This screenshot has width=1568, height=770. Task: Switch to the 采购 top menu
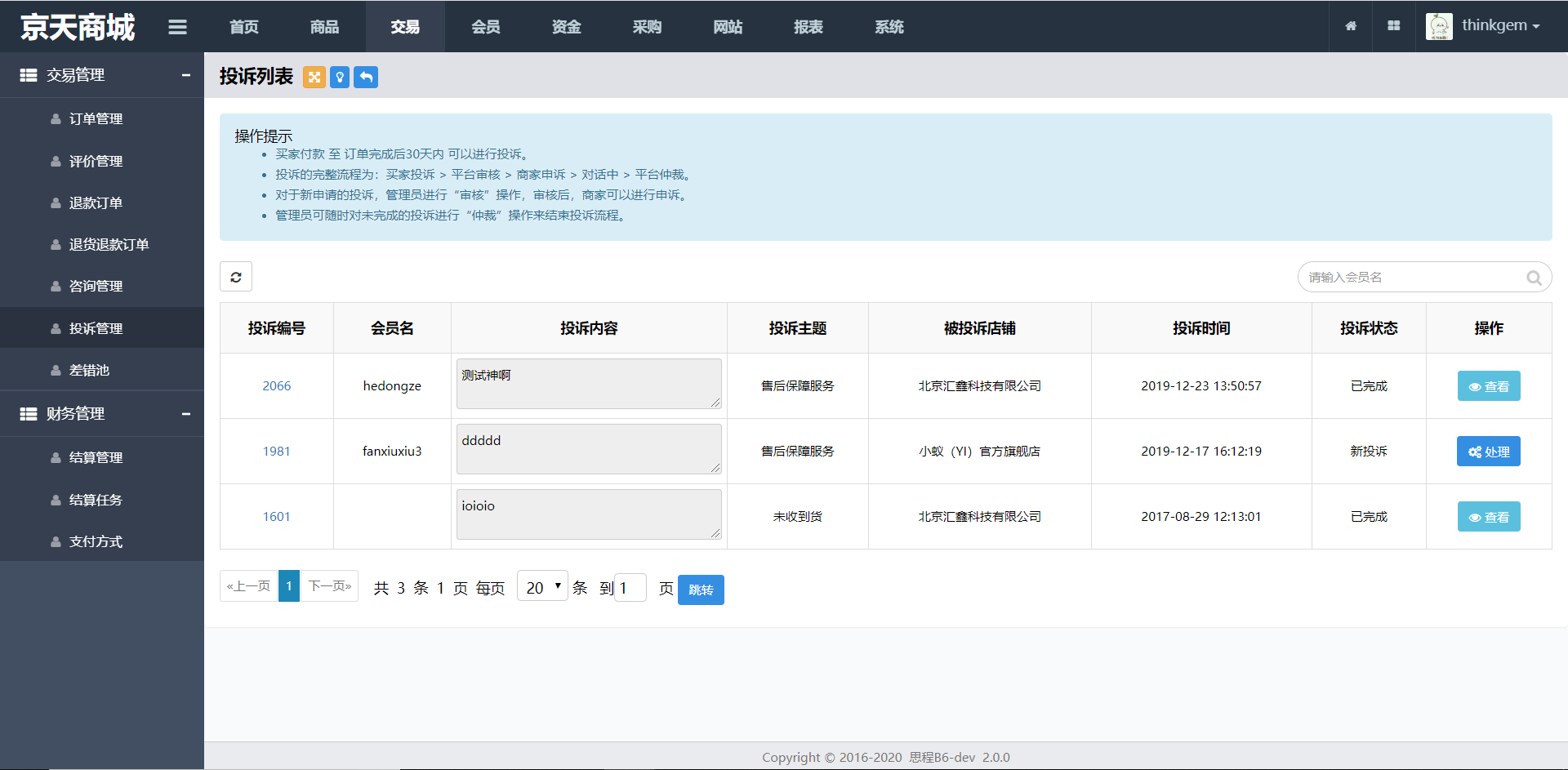pos(647,27)
